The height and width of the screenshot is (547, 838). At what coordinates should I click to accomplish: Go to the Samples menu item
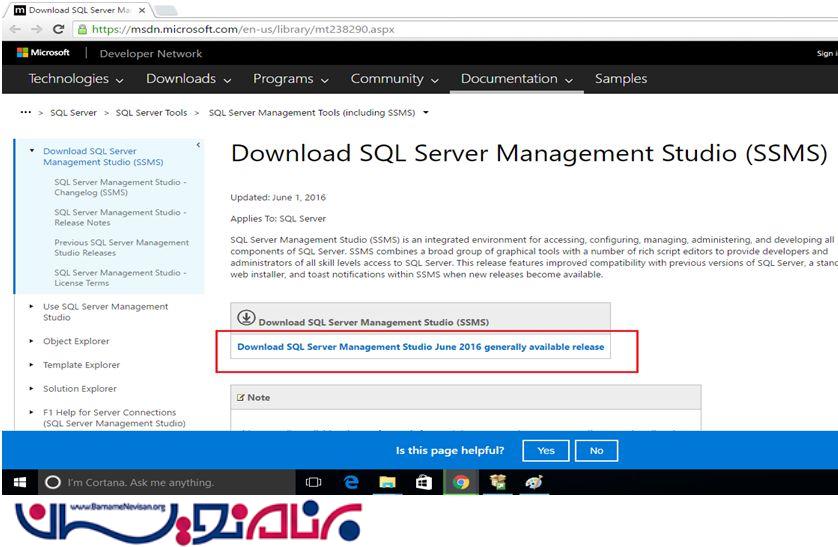620,79
